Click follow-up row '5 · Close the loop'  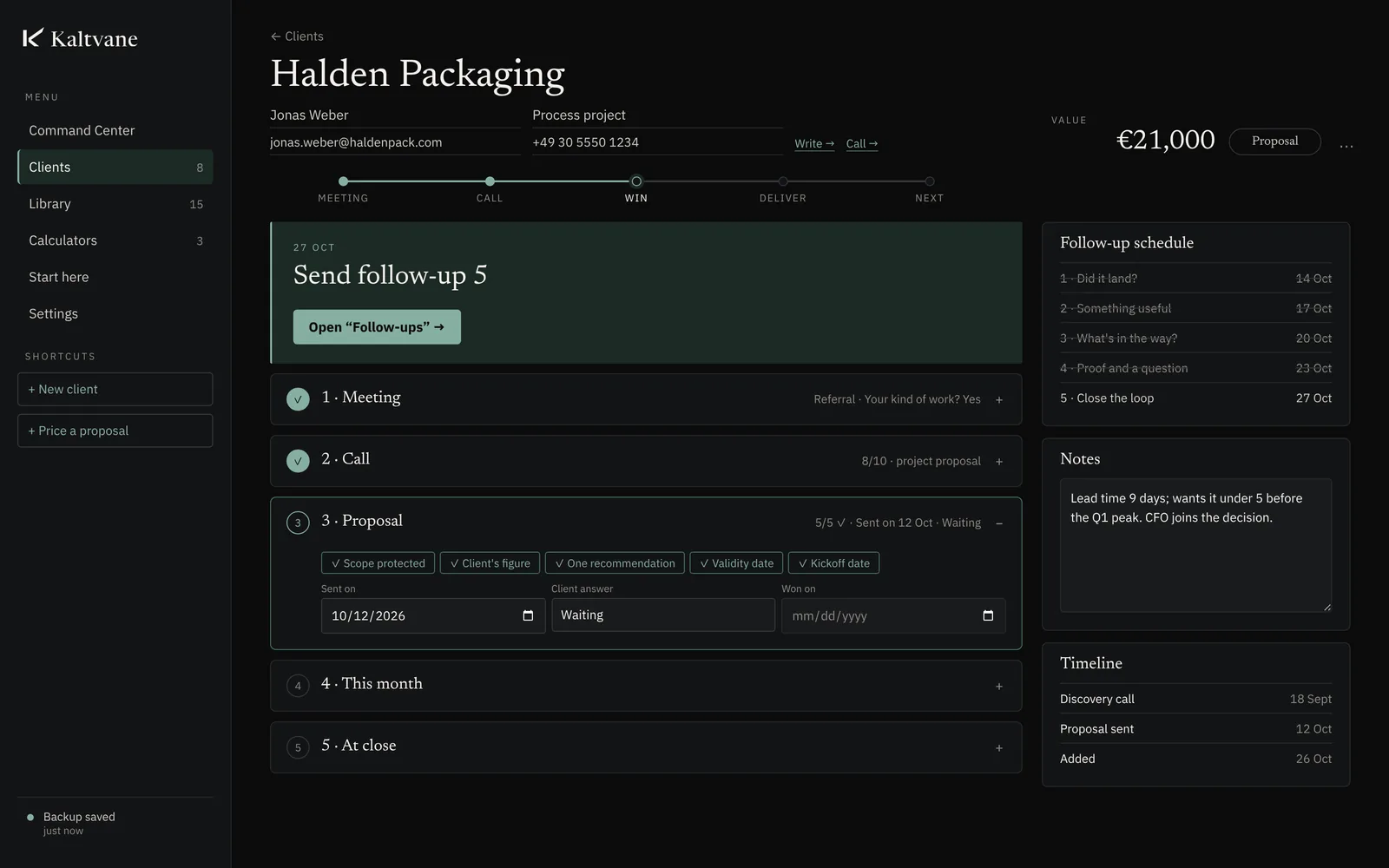tap(1195, 398)
